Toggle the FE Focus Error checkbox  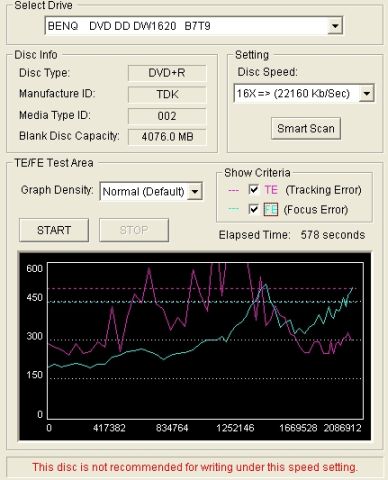pos(254,209)
